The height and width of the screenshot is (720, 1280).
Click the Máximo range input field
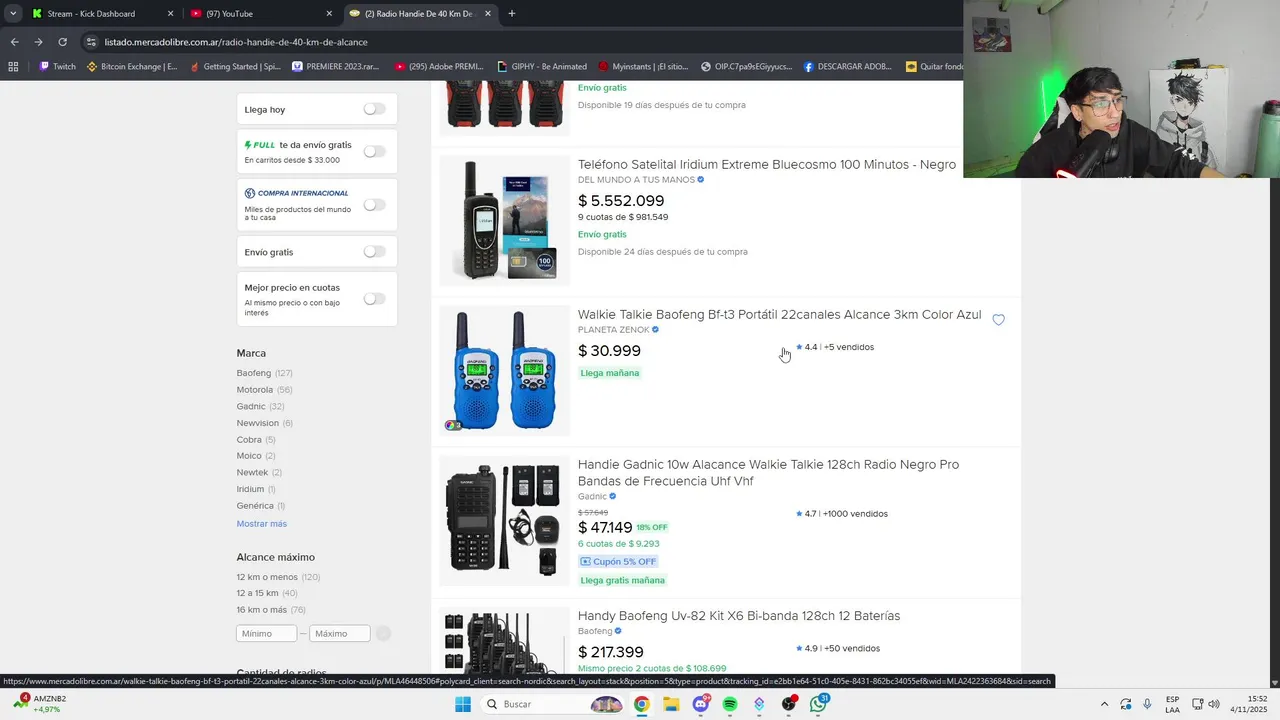(339, 633)
